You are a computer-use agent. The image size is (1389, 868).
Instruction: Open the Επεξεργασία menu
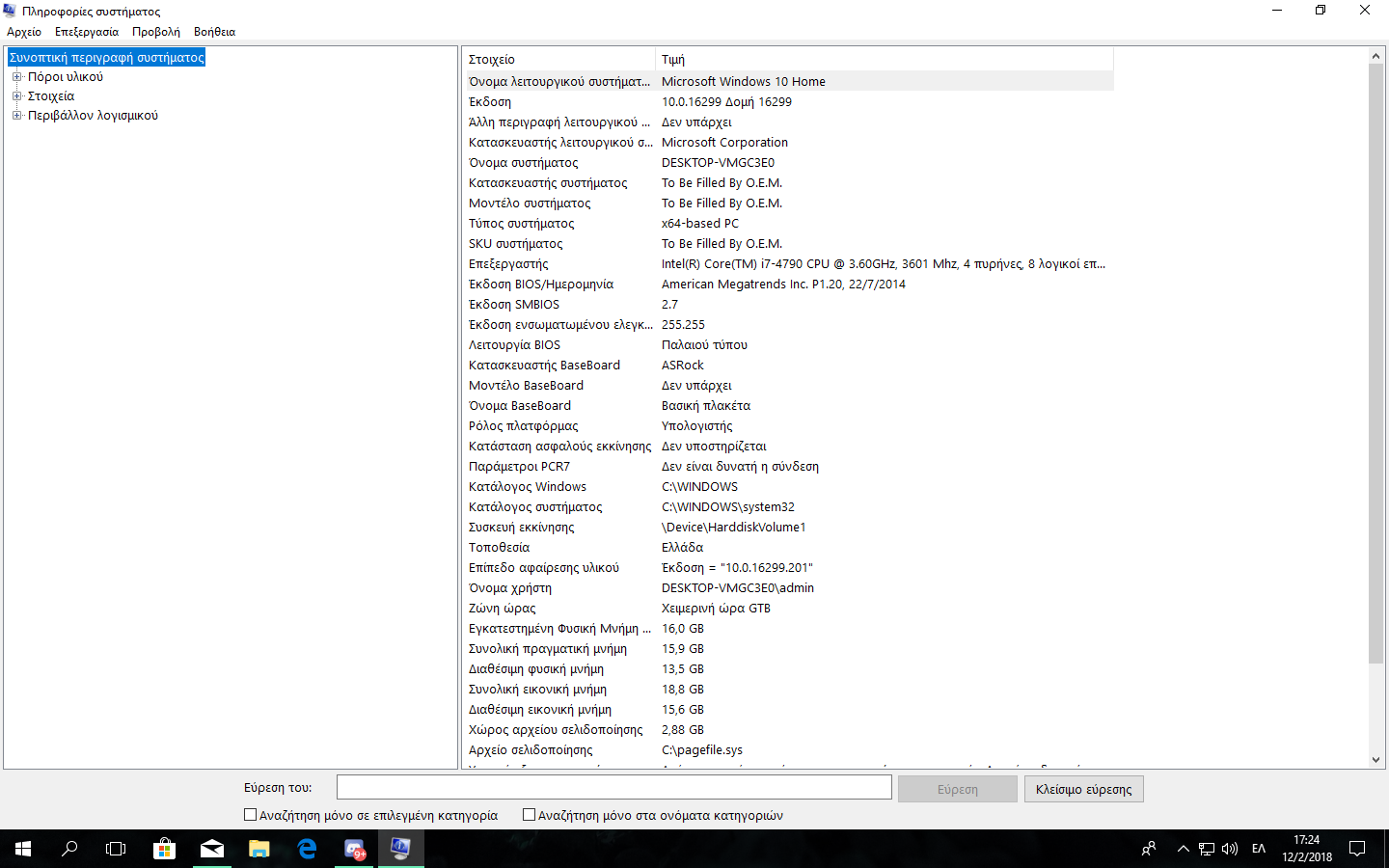(87, 32)
